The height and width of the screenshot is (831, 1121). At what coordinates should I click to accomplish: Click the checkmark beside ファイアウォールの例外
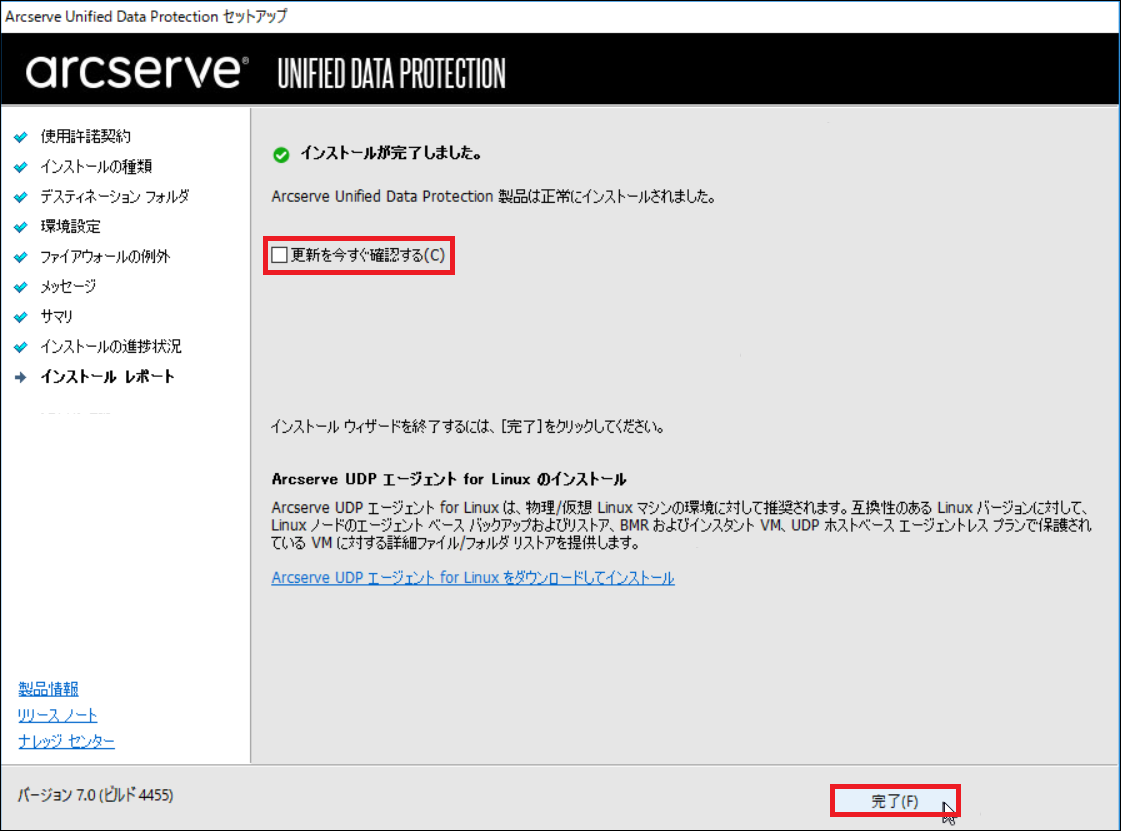[x=21, y=257]
